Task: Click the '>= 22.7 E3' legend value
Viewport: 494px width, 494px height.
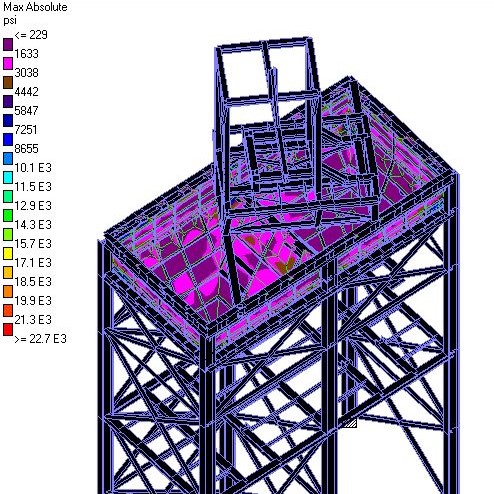Action: (40, 339)
